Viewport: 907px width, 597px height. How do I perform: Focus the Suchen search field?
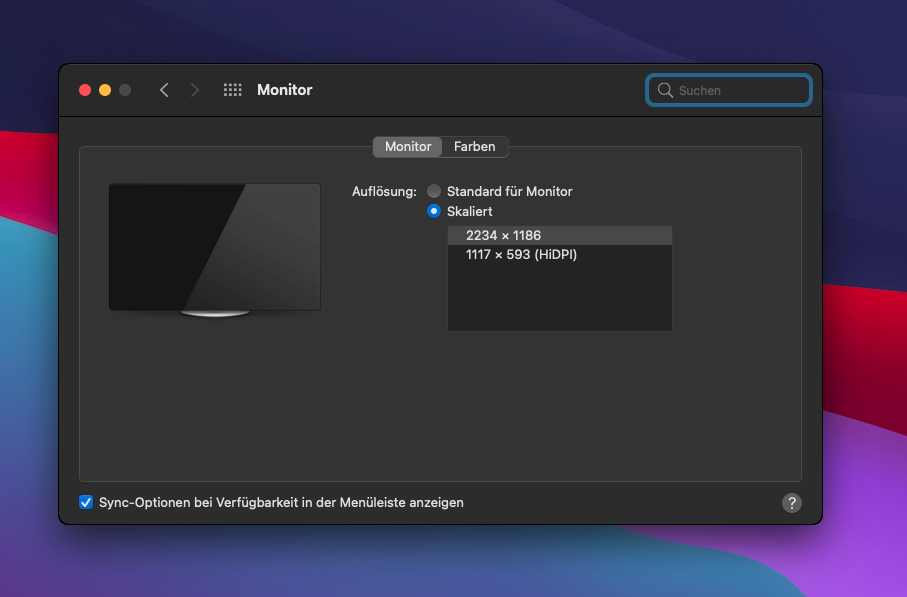(729, 90)
